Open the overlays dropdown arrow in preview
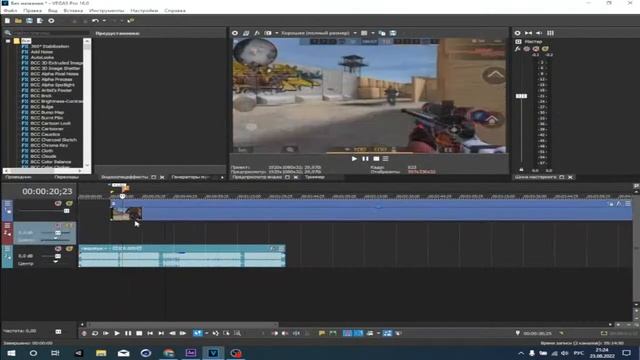Viewport: 640px width, 360px height. pos(373,33)
